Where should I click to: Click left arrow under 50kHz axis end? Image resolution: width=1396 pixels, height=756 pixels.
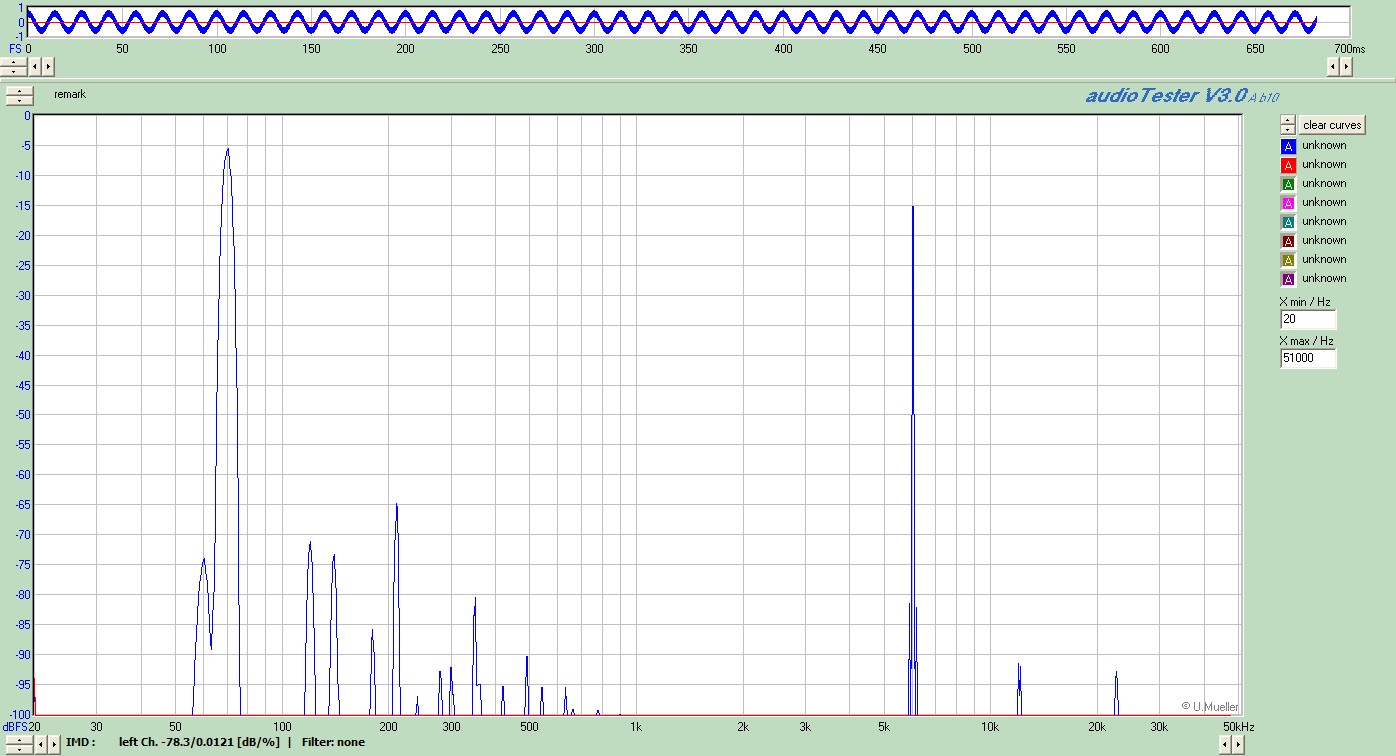coord(1224,744)
